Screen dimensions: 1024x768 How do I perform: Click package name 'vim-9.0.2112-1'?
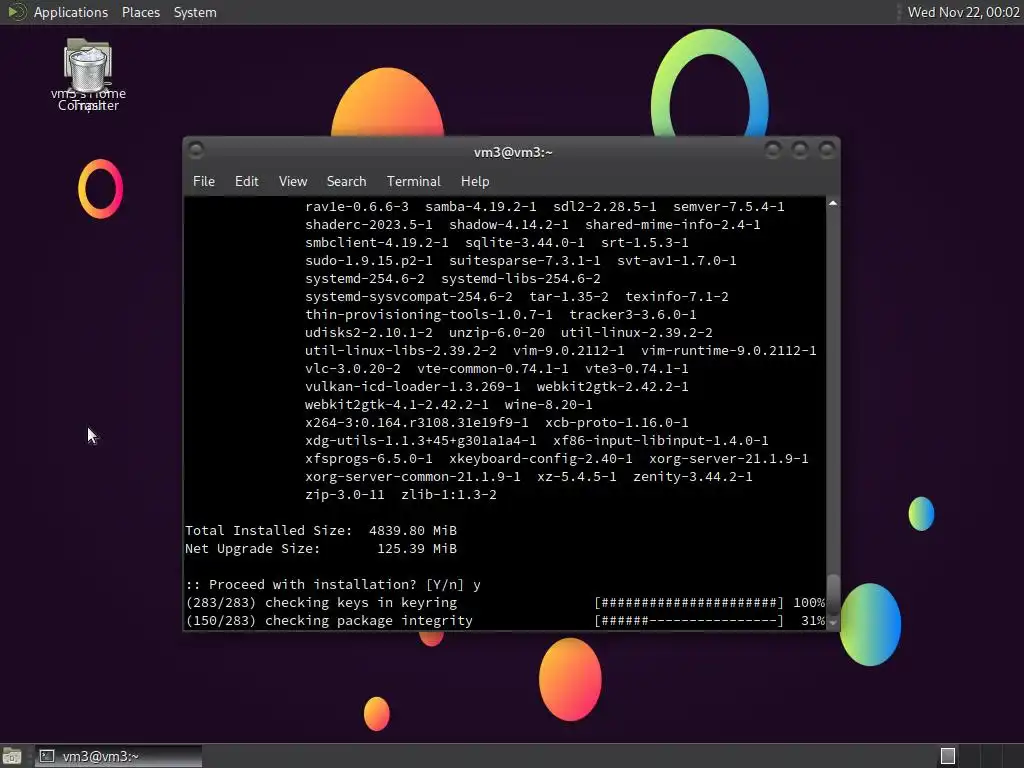point(569,351)
